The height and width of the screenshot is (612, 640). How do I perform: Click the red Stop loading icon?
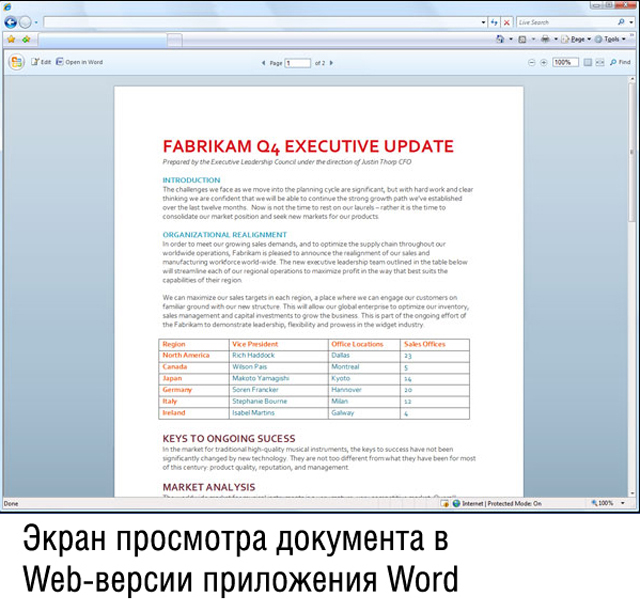507,22
